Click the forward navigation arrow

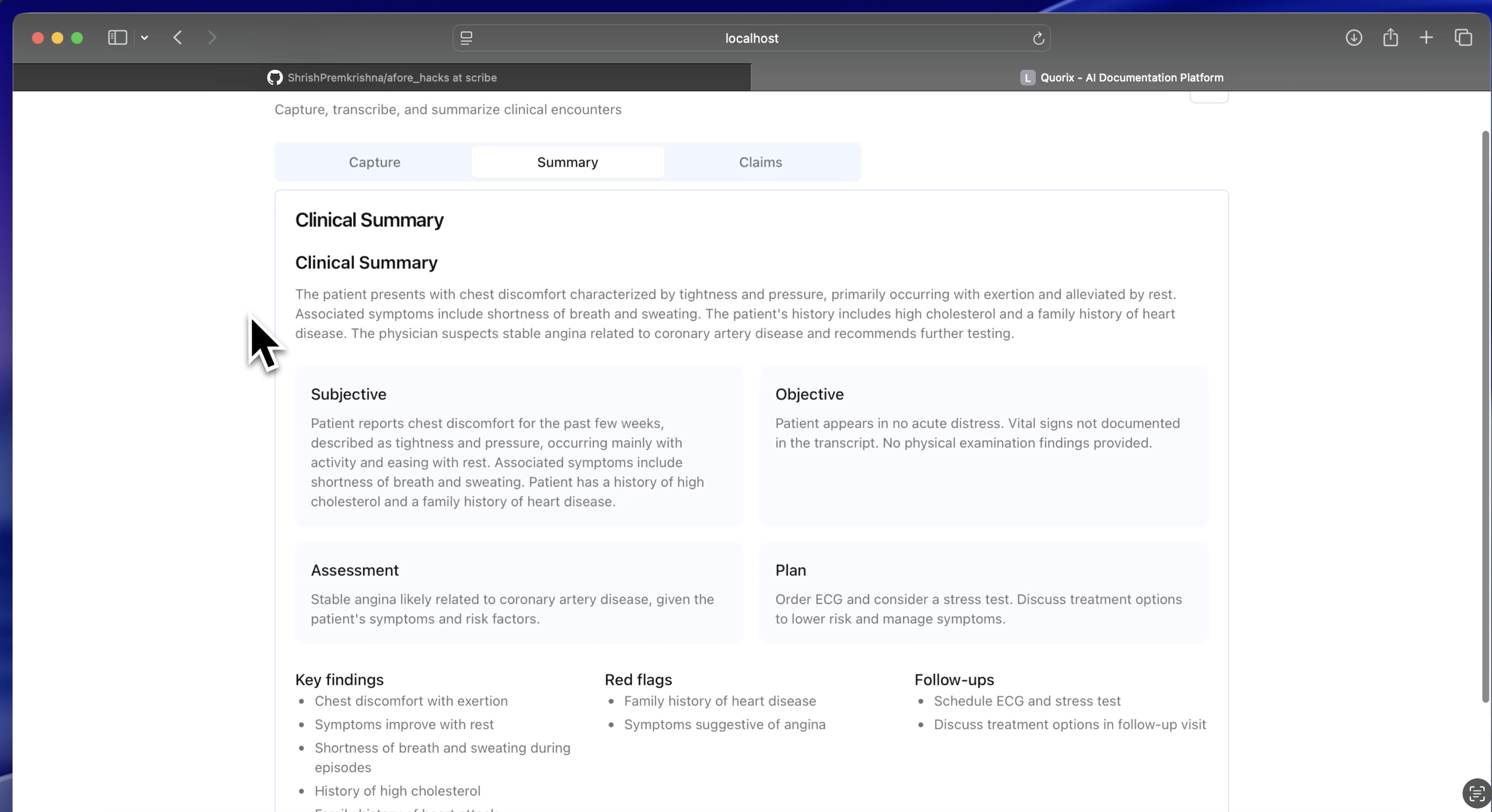click(212, 38)
